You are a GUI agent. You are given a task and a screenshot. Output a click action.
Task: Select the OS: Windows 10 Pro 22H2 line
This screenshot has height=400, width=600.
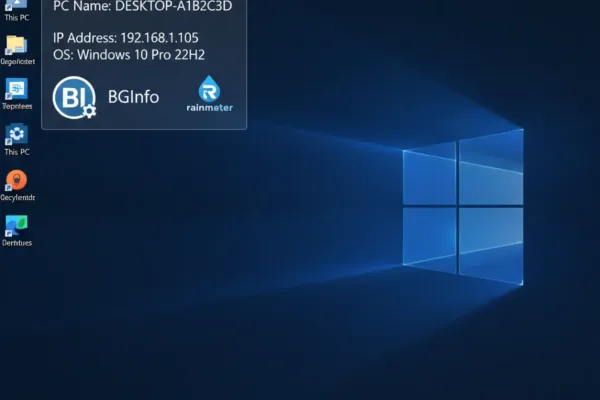(x=129, y=55)
